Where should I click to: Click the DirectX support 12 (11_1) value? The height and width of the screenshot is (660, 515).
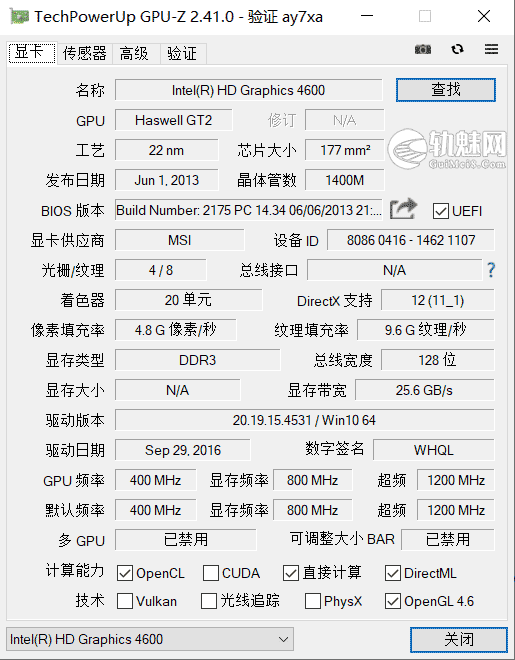(x=438, y=300)
